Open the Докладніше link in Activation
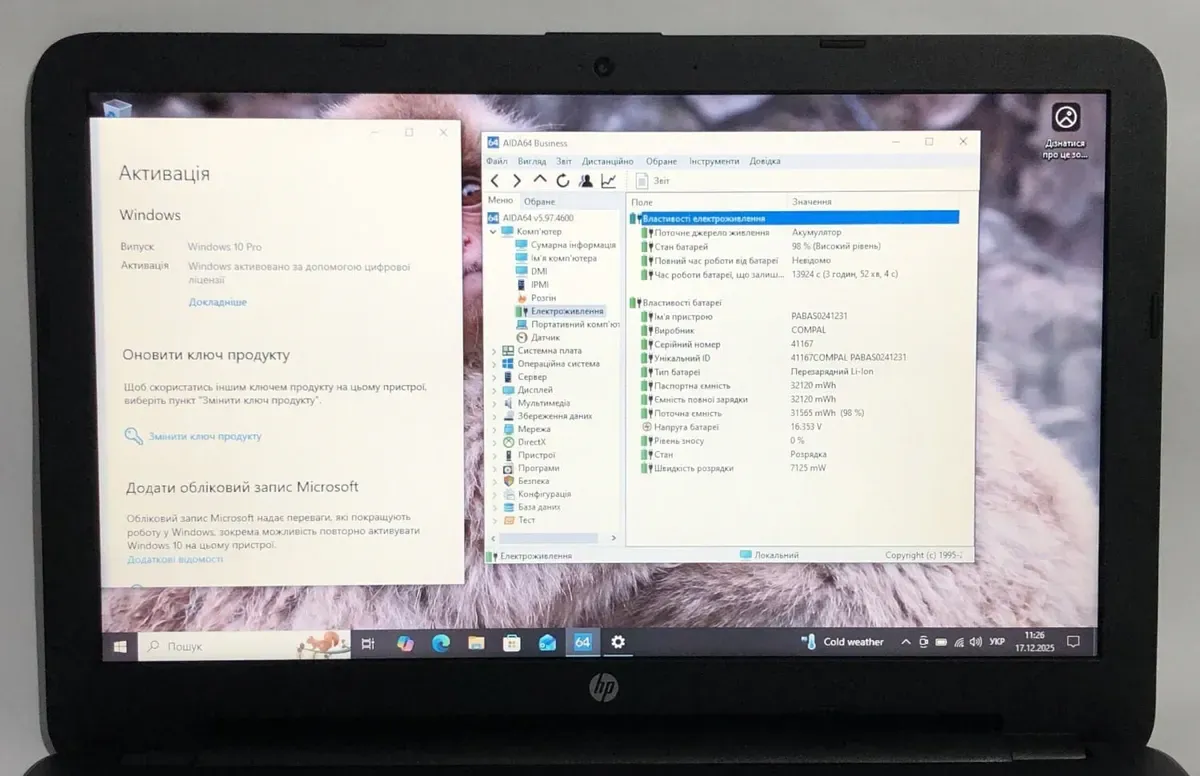 217,302
